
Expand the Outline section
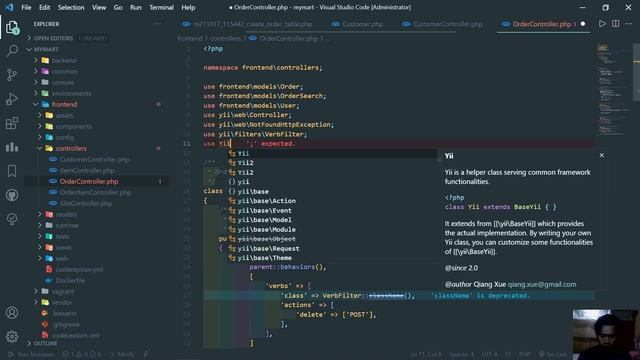[x=45, y=343]
